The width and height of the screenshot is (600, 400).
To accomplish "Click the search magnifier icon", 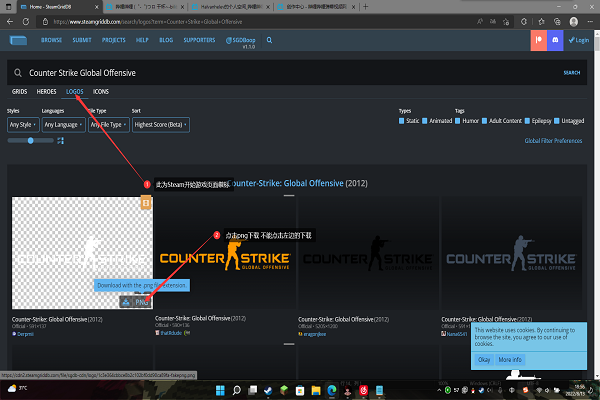I will pyautogui.click(x=17, y=73).
